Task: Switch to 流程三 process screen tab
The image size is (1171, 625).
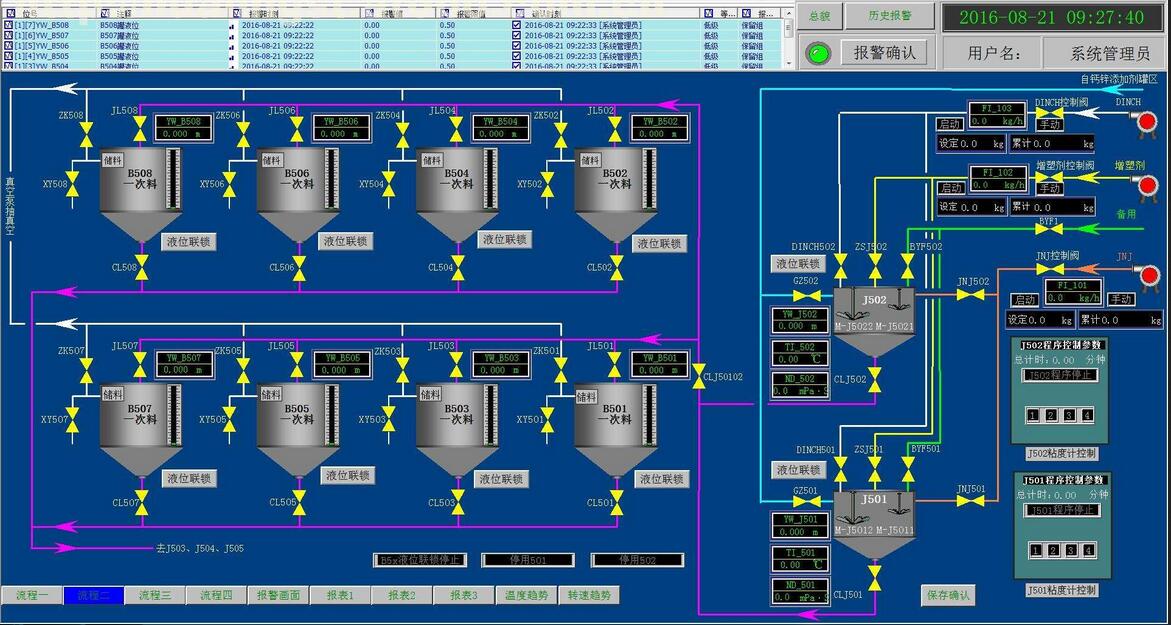Action: (154, 595)
